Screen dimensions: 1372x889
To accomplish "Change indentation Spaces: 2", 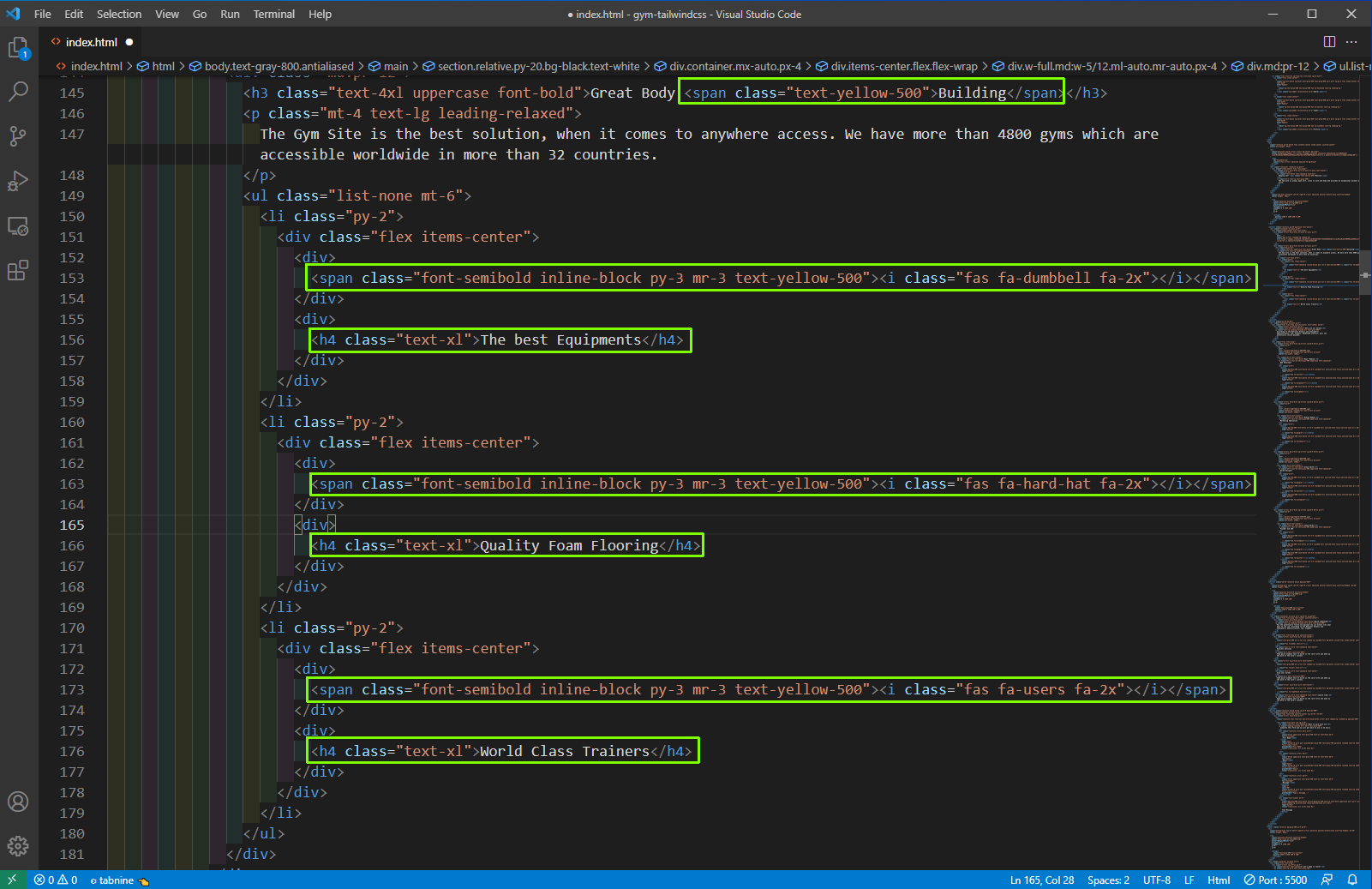I will [x=1108, y=880].
